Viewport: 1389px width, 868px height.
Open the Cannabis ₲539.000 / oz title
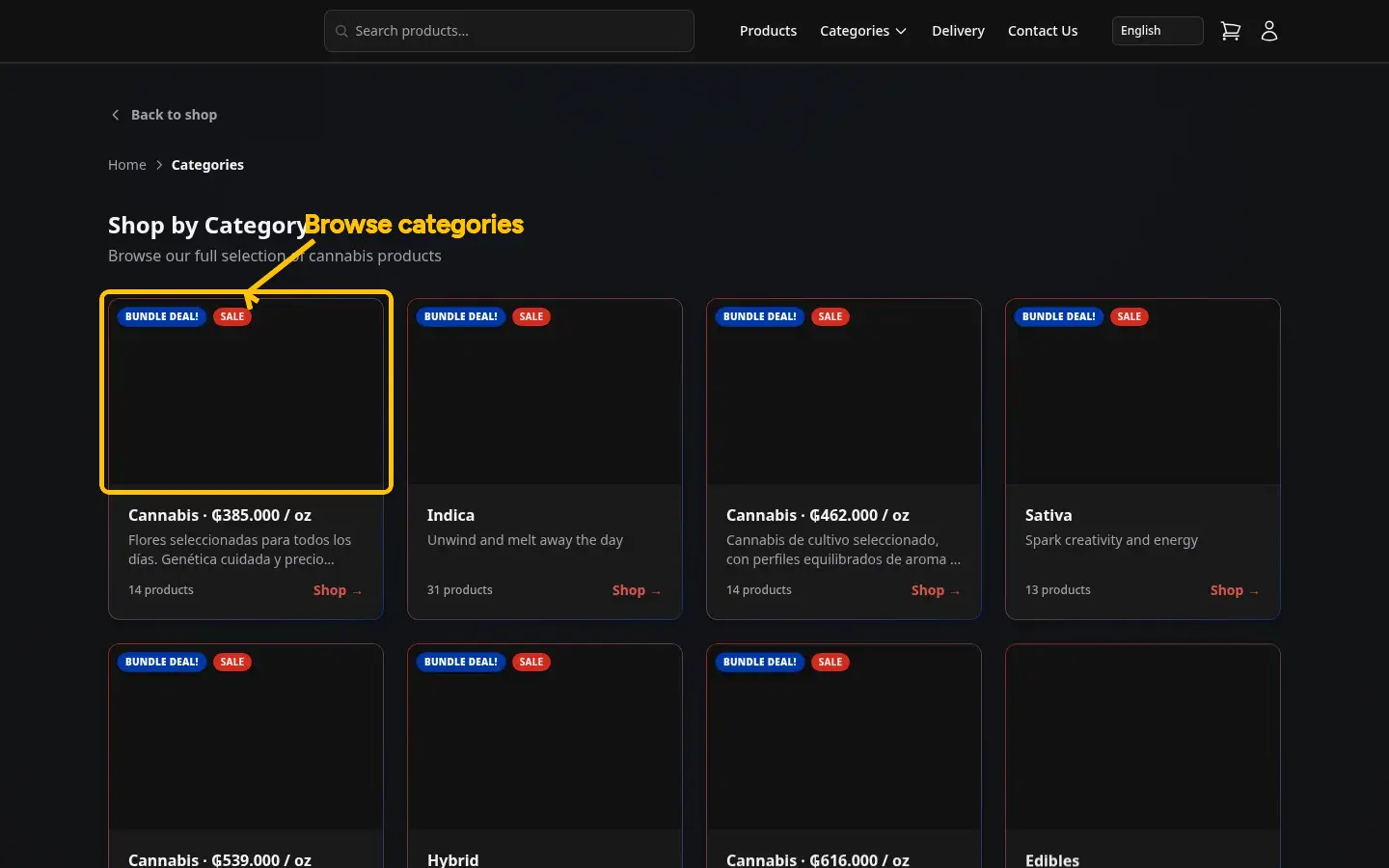[220, 859]
